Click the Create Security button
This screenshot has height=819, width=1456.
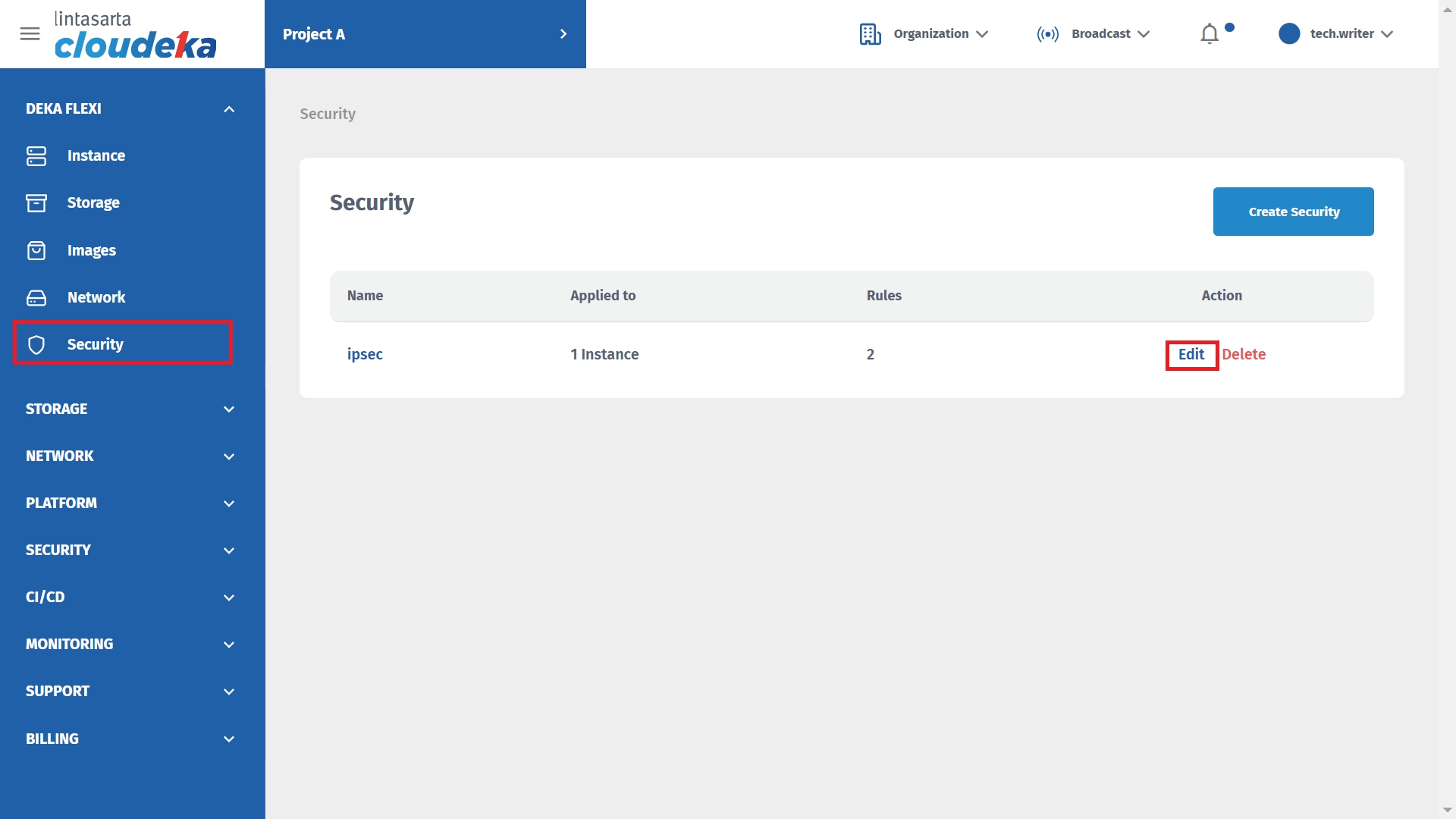1293,212
